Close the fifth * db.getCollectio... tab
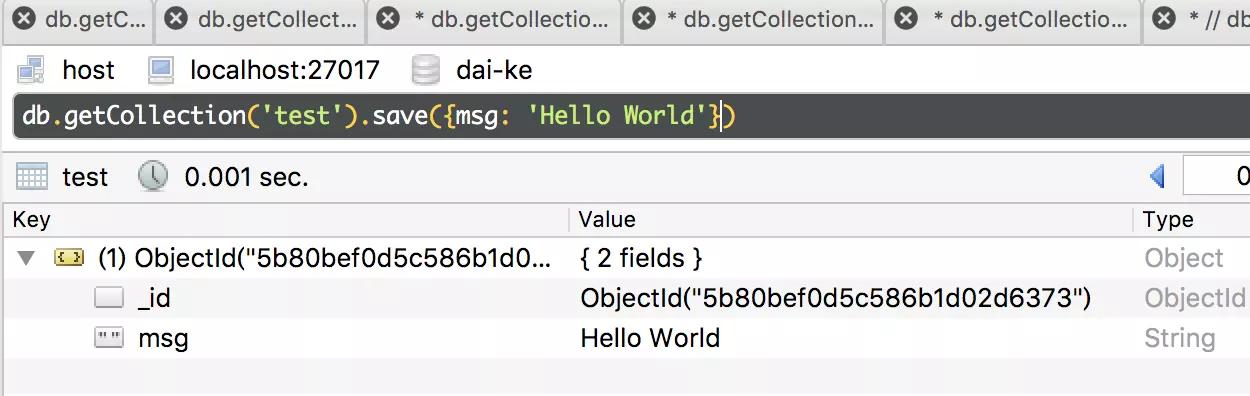Image resolution: width=1250 pixels, height=396 pixels. click(x=906, y=18)
